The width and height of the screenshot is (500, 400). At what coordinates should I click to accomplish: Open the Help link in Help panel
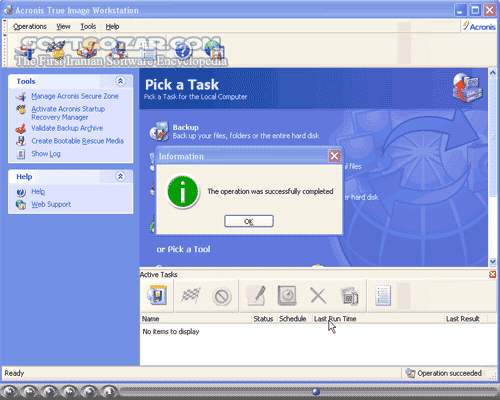point(38,192)
